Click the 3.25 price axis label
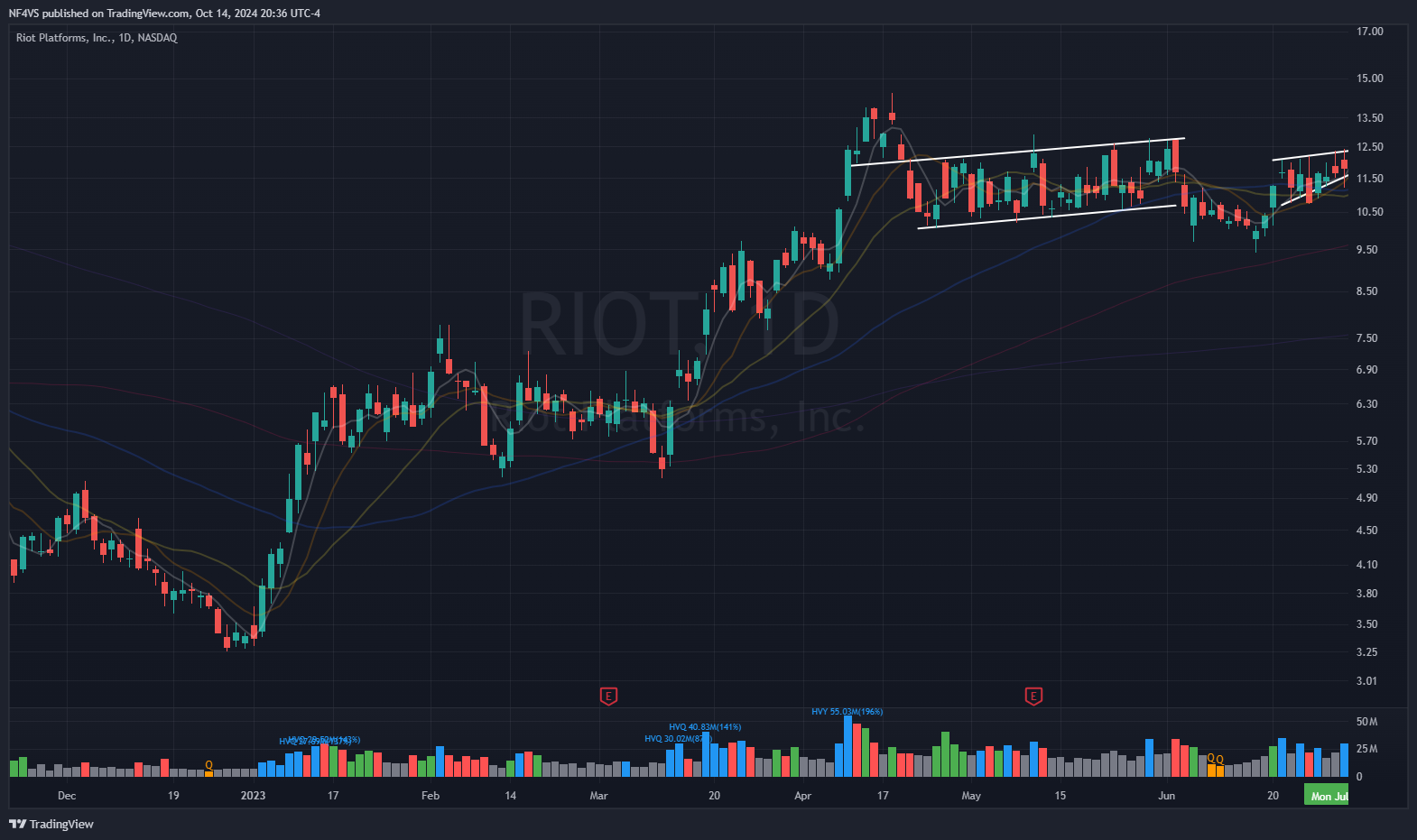The image size is (1417, 840). 1366,652
